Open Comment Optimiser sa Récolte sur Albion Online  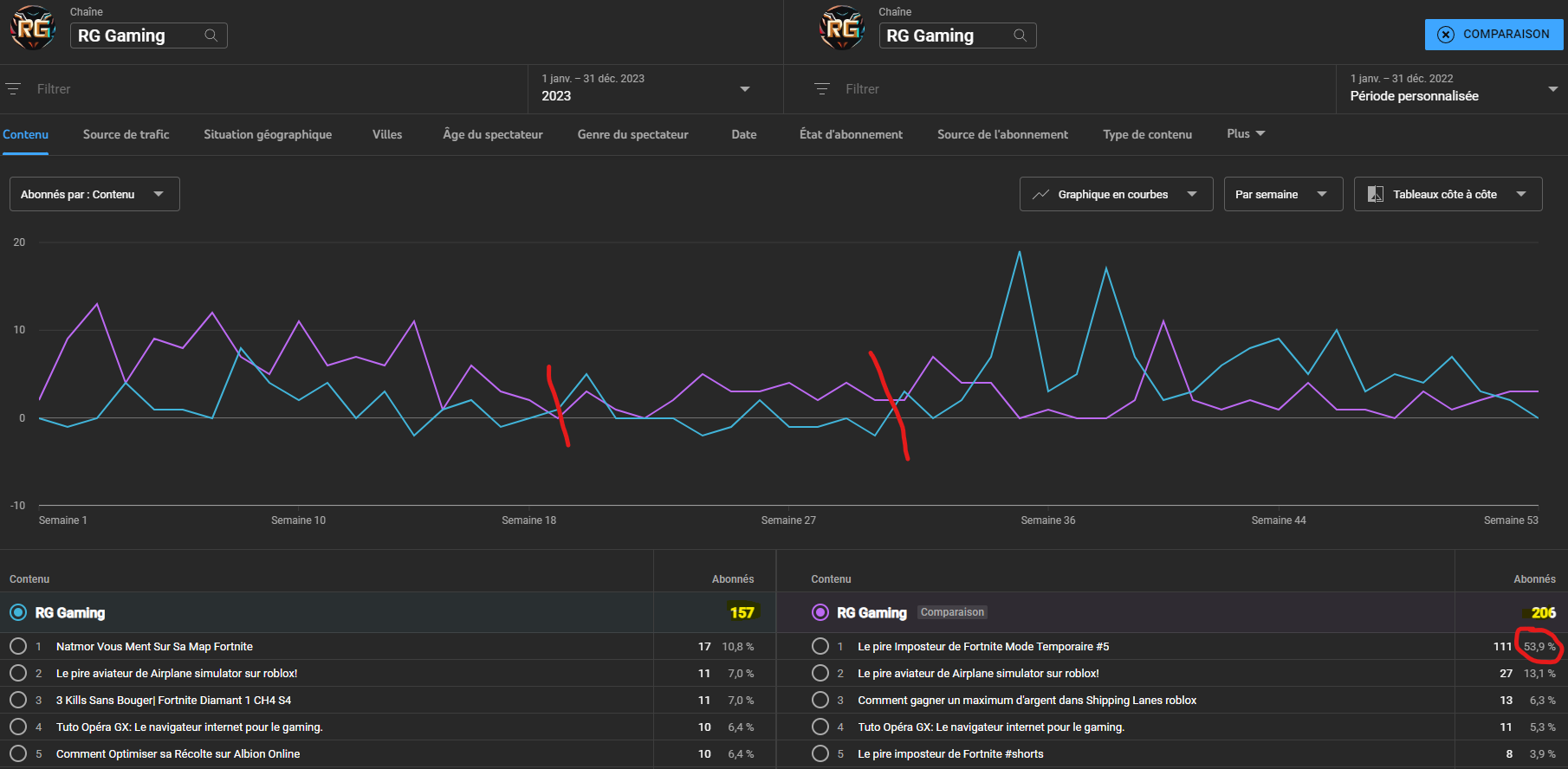(x=178, y=754)
